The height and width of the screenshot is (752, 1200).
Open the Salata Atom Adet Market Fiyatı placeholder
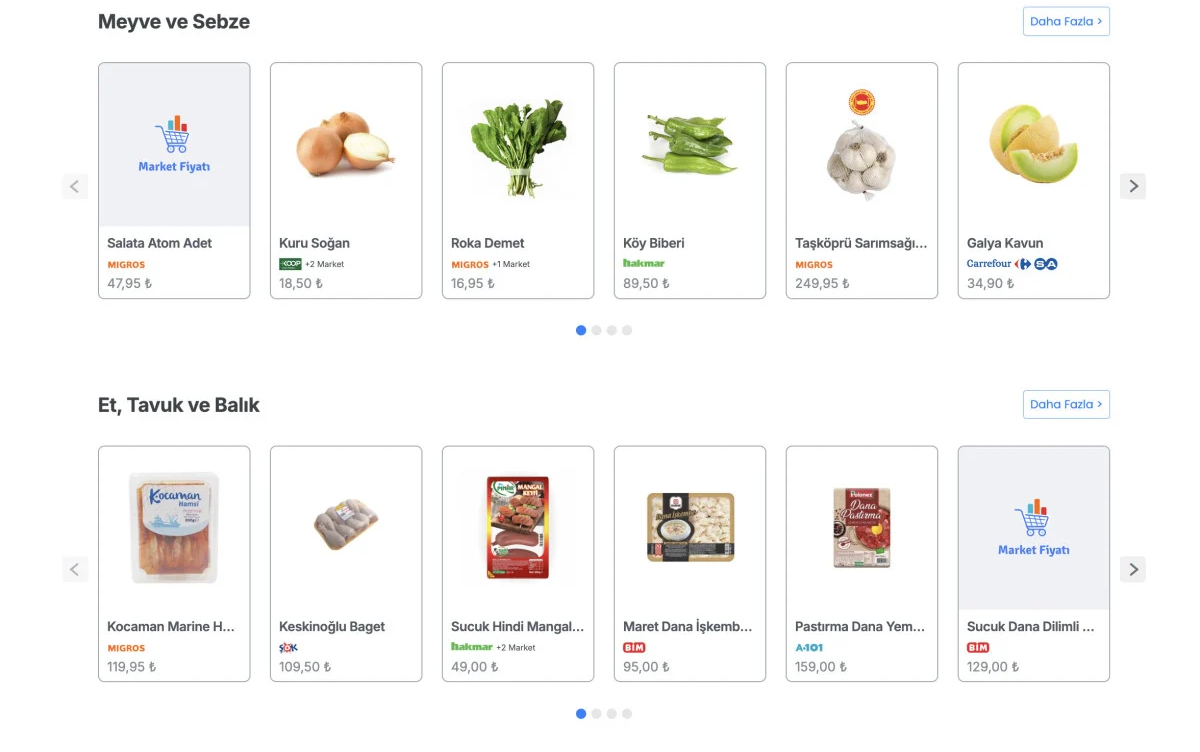pyautogui.click(x=174, y=145)
